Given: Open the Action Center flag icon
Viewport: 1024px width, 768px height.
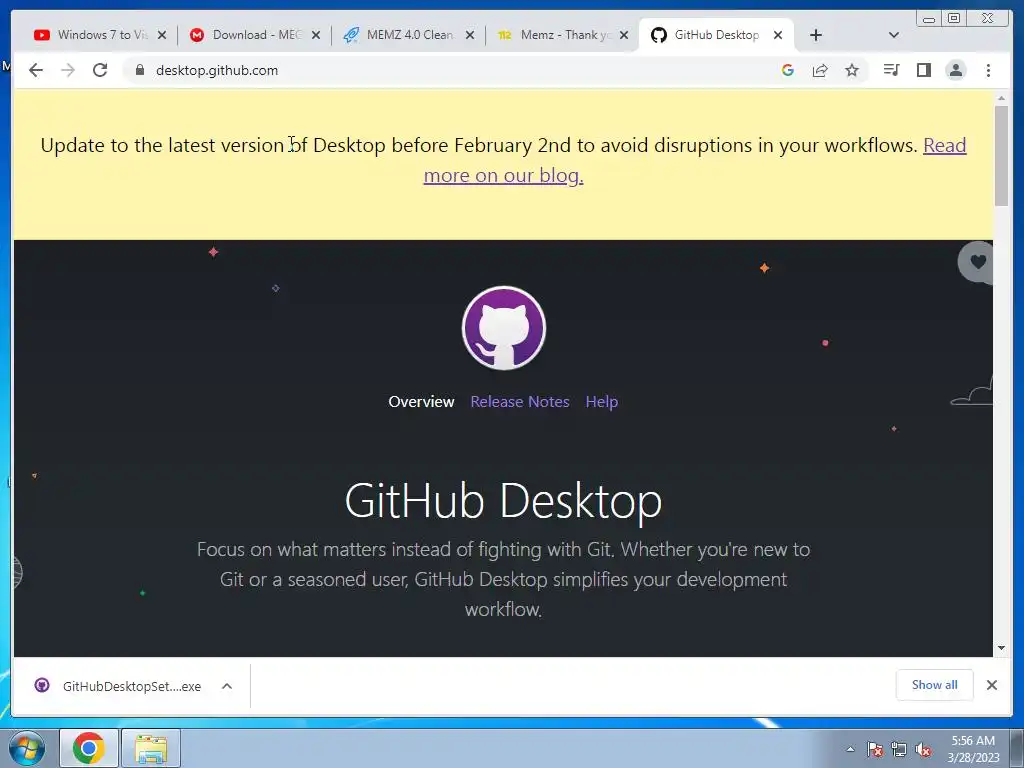Looking at the screenshot, I should coord(875,750).
